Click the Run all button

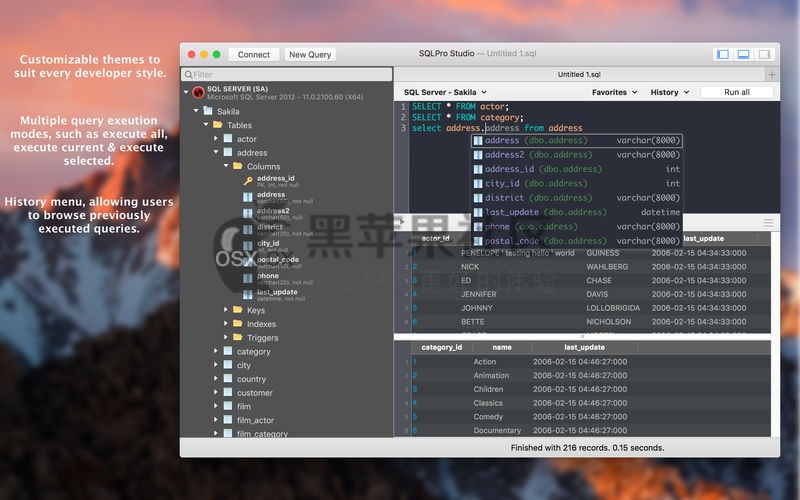coord(737,92)
